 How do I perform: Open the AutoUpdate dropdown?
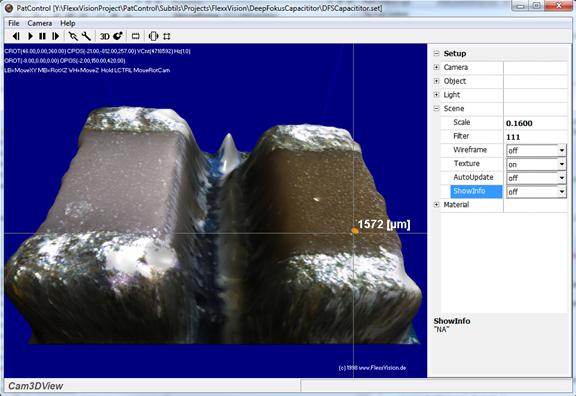click(561, 178)
